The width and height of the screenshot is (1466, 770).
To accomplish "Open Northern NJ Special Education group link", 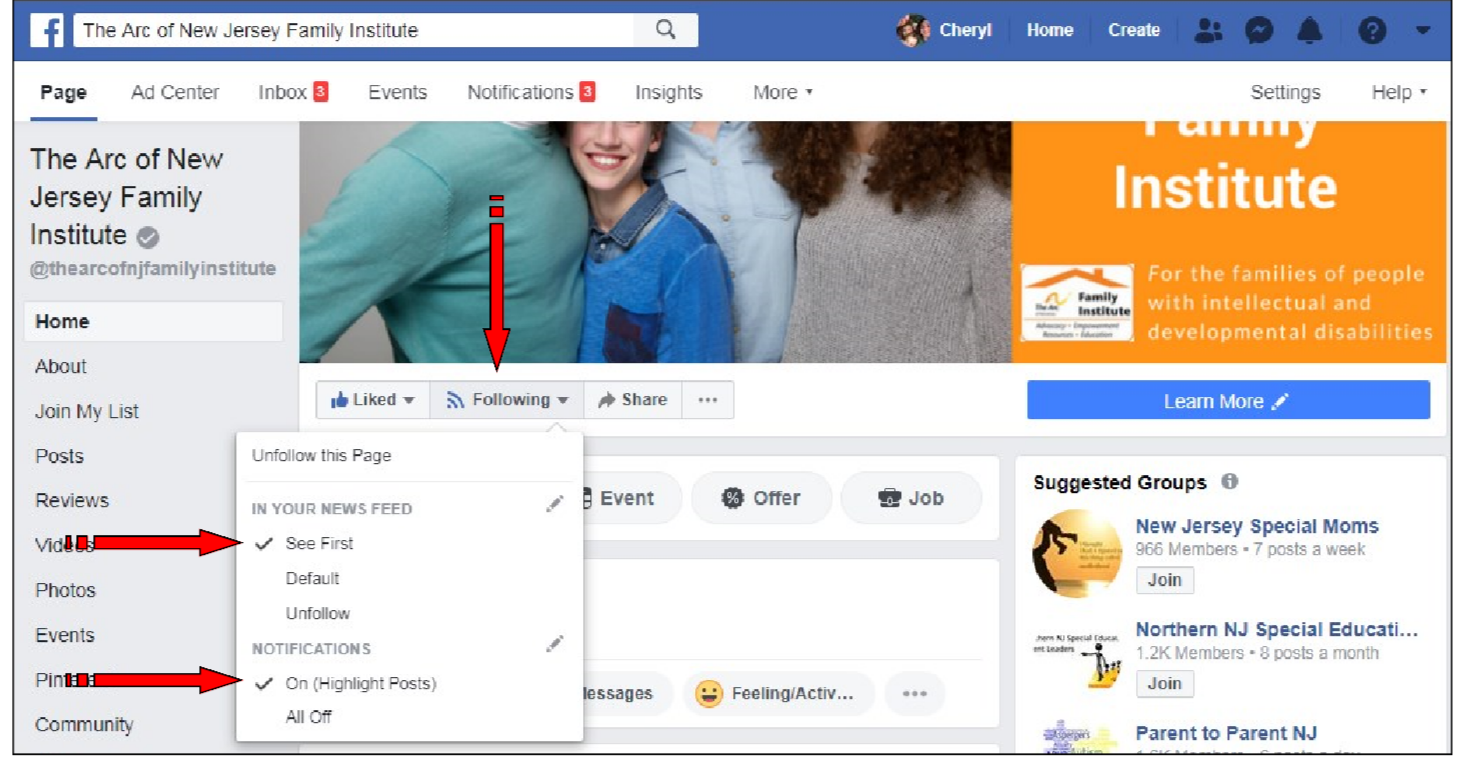I will point(1277,630).
